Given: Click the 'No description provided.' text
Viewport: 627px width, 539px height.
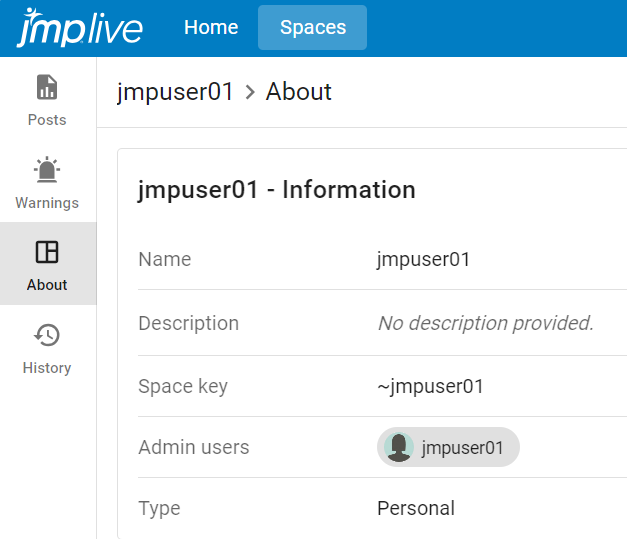Looking at the screenshot, I should [x=485, y=323].
